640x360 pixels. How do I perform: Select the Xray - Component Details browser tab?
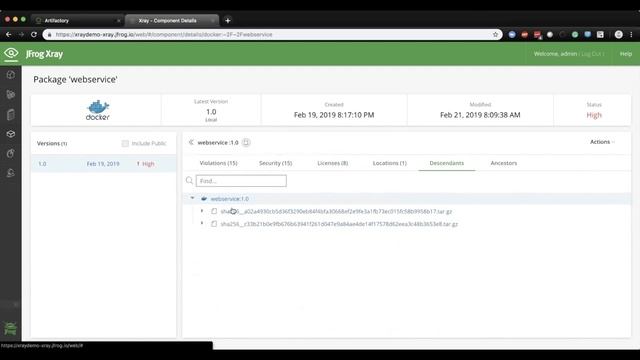click(172, 20)
